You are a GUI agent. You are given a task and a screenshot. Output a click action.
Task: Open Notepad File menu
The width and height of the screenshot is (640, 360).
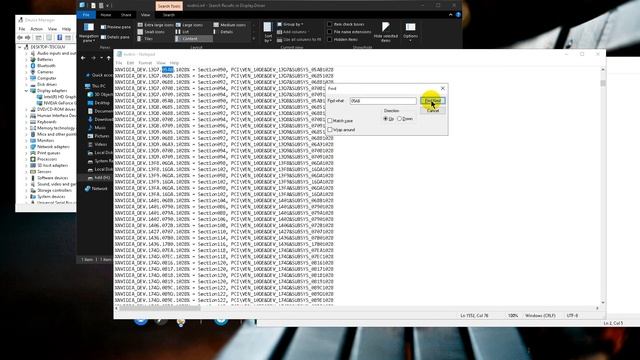119,63
